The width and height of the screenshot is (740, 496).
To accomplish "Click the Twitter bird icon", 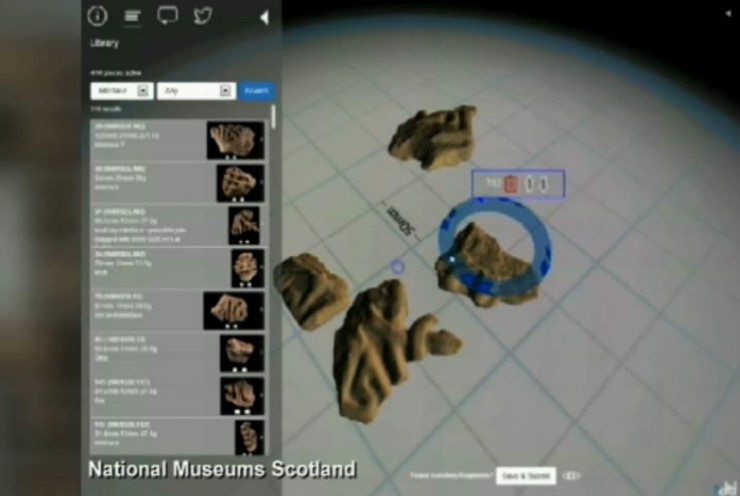I will 202,16.
